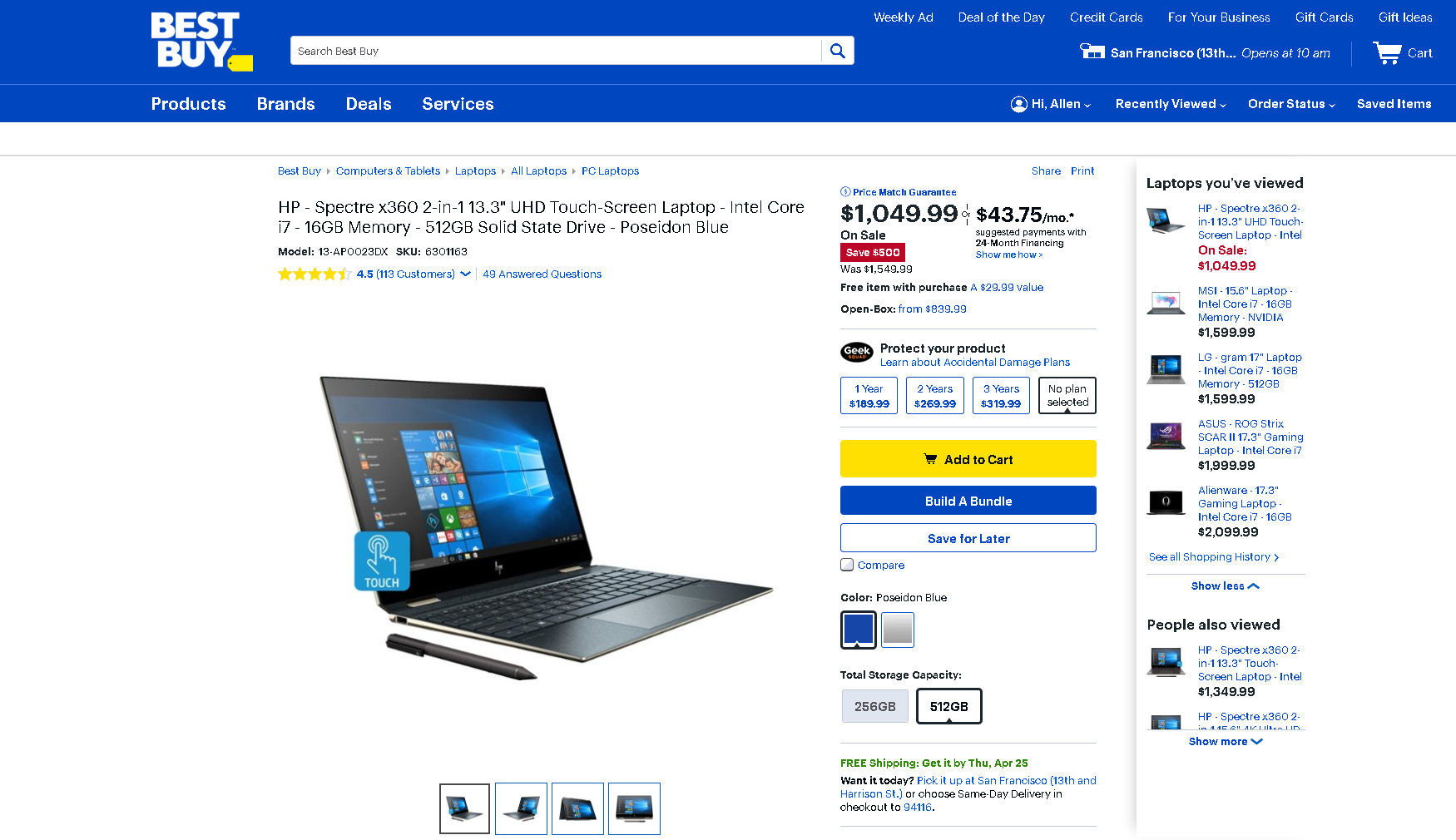Viewport: 1456px width, 840px height.
Task: Open the shopping cart icon
Action: pyautogui.click(x=1387, y=53)
